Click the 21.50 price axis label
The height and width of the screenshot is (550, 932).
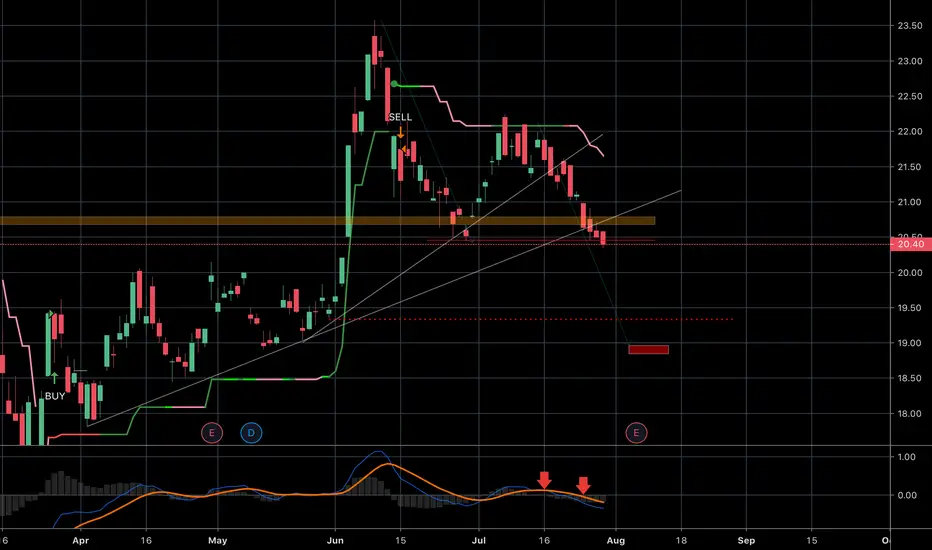910,167
